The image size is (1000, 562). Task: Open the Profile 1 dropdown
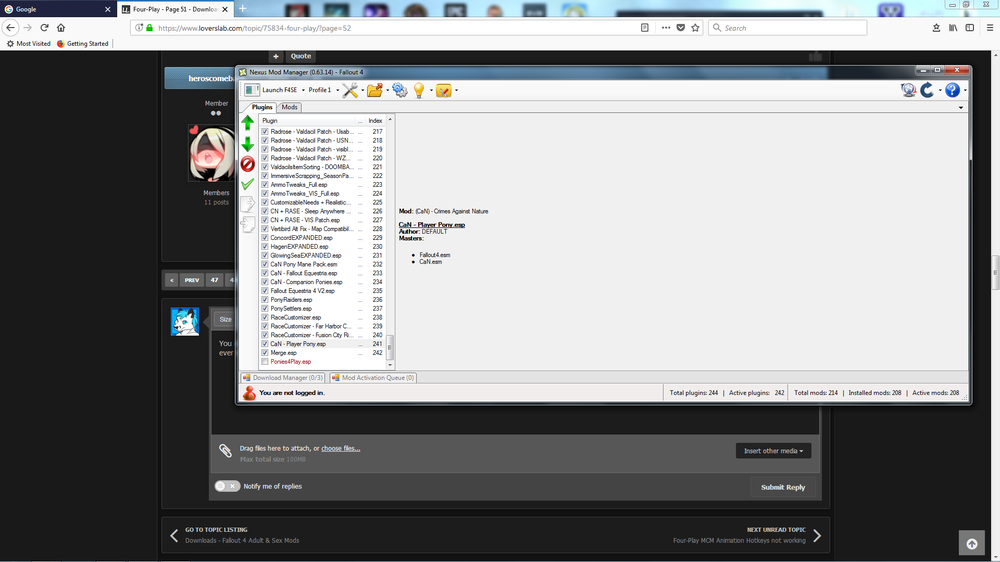pyautogui.click(x=323, y=90)
